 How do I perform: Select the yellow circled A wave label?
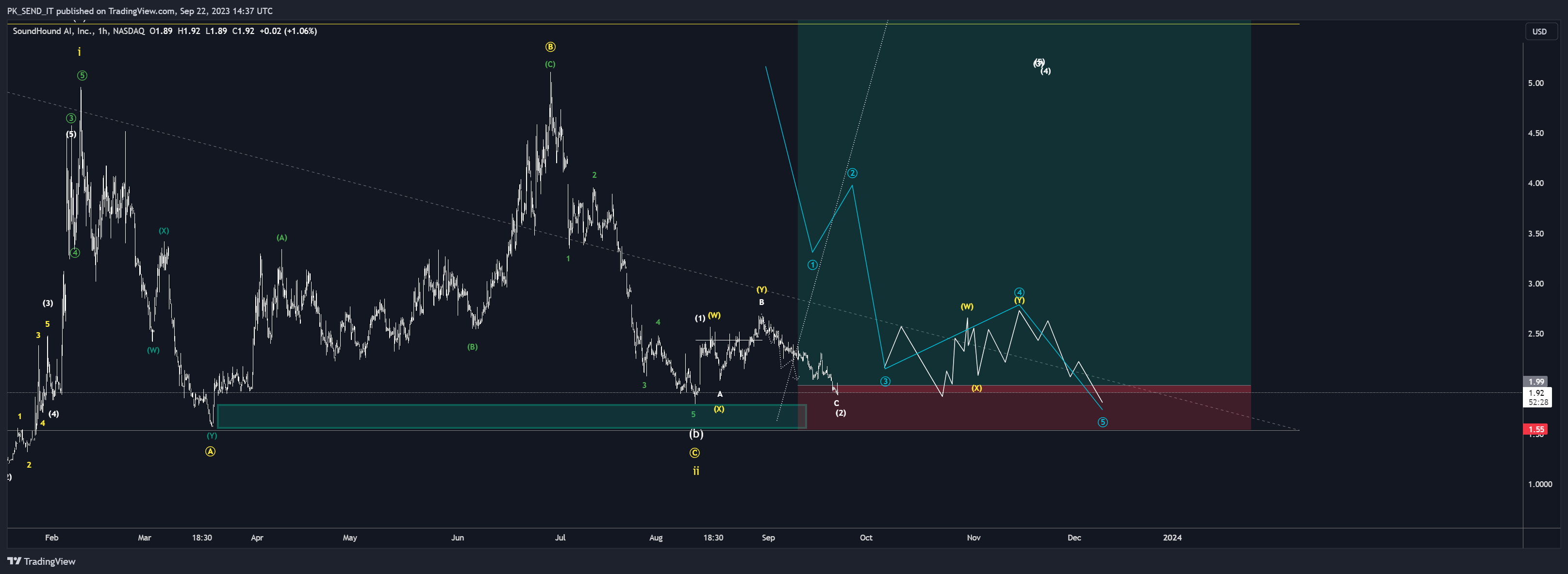pos(210,452)
